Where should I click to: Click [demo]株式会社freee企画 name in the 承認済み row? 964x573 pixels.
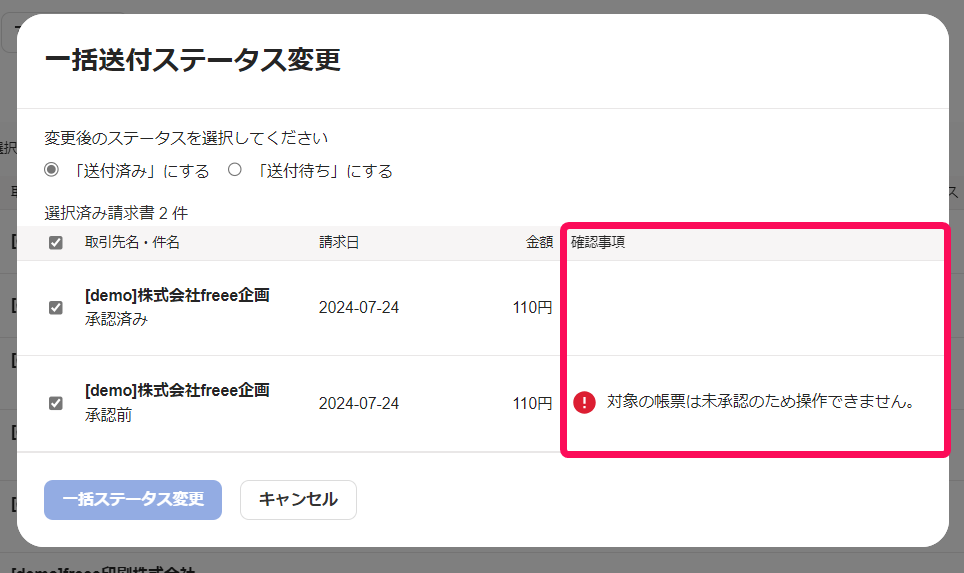pos(177,296)
